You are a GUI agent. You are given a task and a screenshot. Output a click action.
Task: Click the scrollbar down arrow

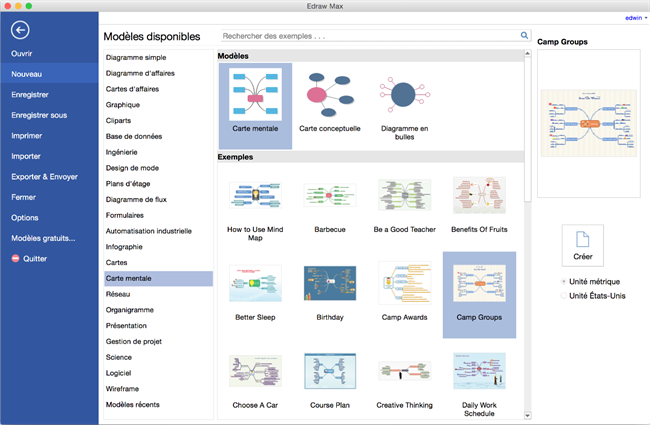coord(528,415)
